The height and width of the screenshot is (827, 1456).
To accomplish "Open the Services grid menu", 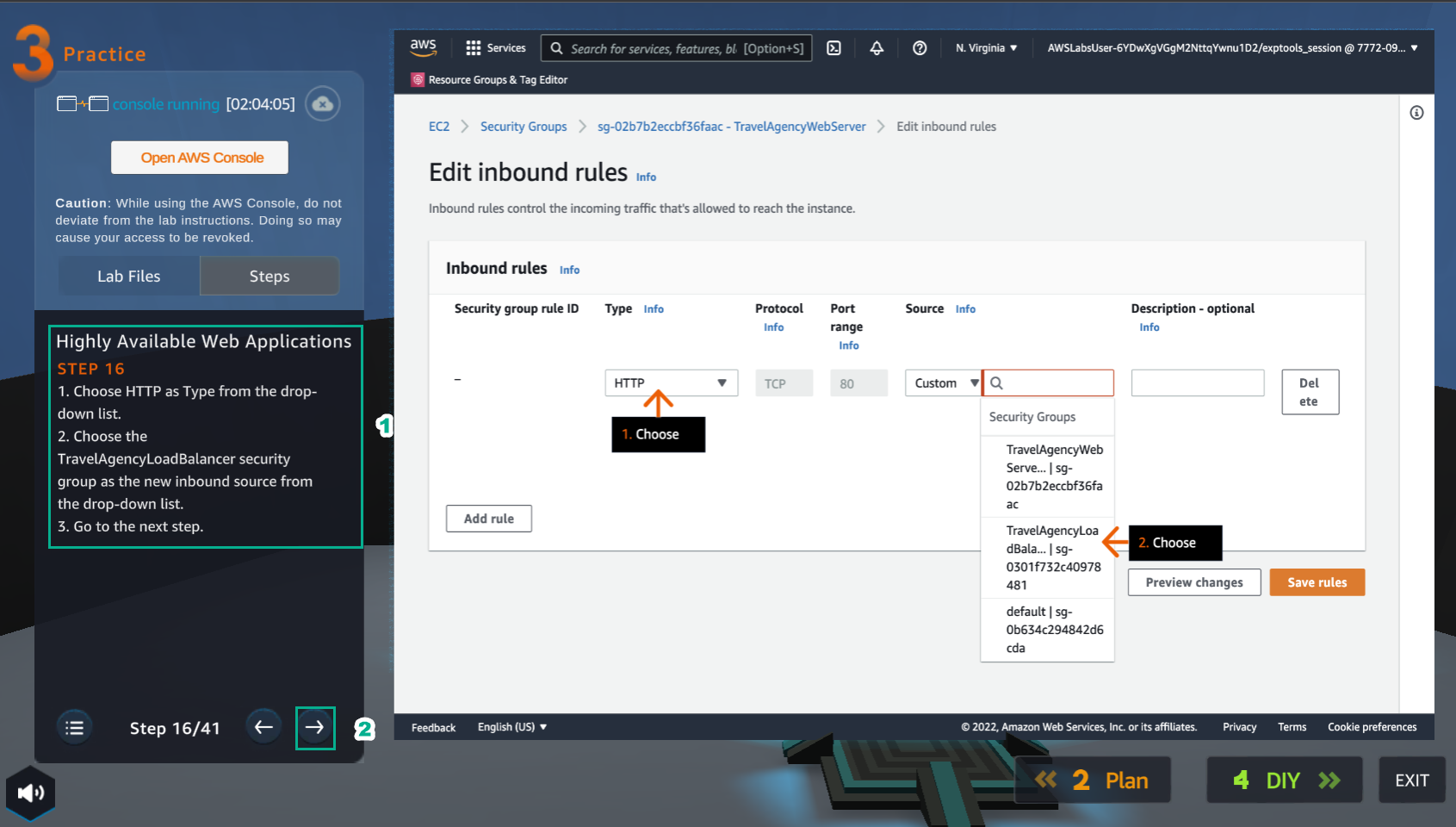I will [495, 48].
